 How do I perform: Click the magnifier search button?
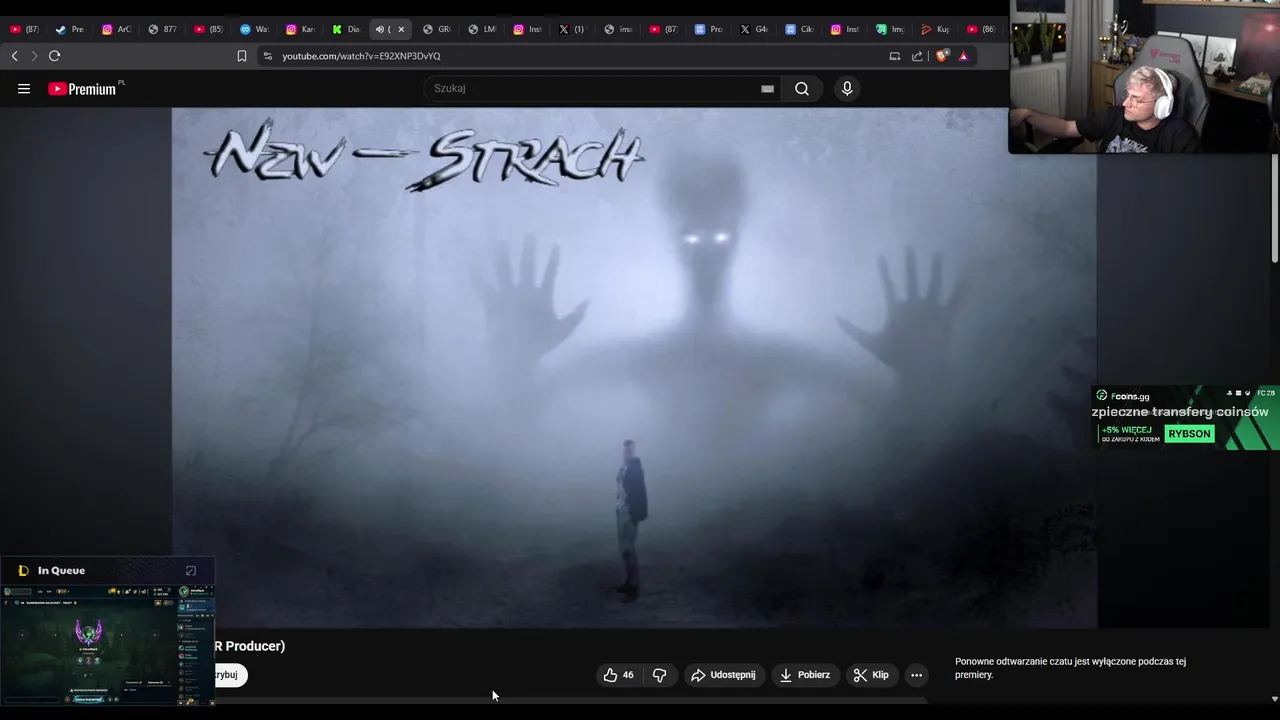click(802, 89)
